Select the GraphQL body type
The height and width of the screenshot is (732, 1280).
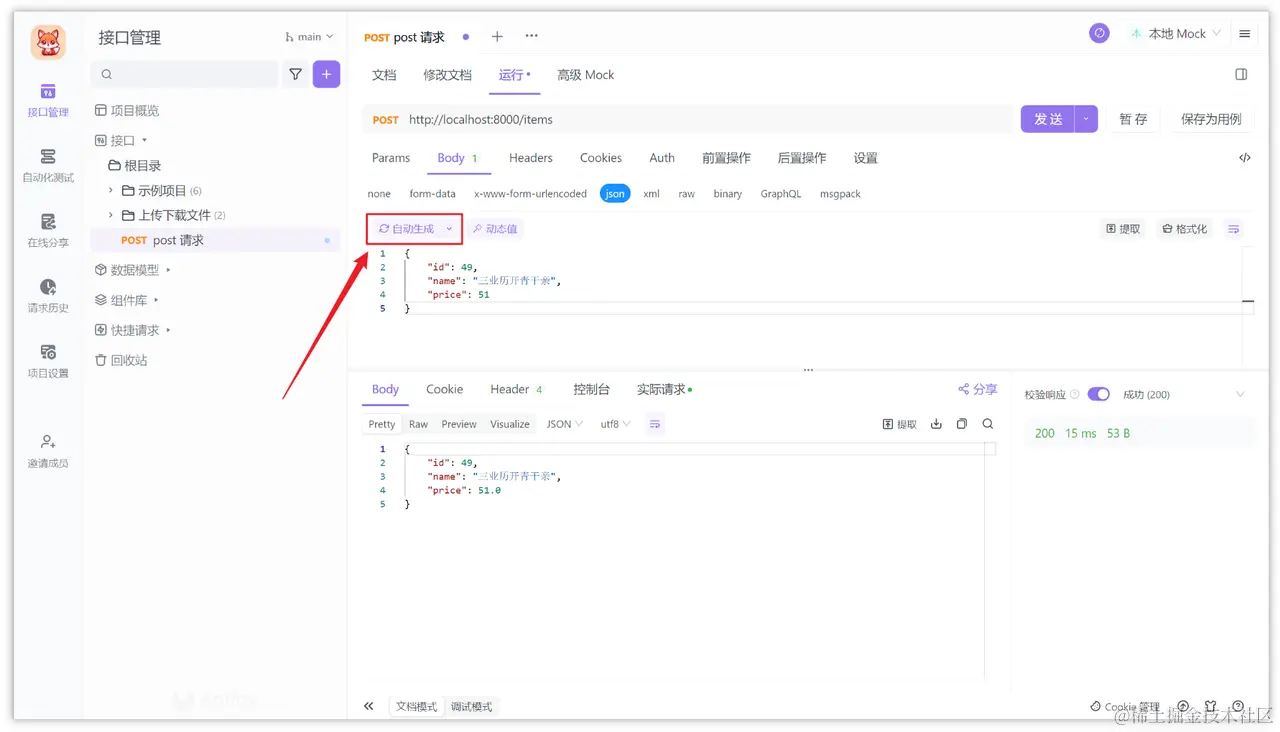pyautogui.click(x=780, y=194)
